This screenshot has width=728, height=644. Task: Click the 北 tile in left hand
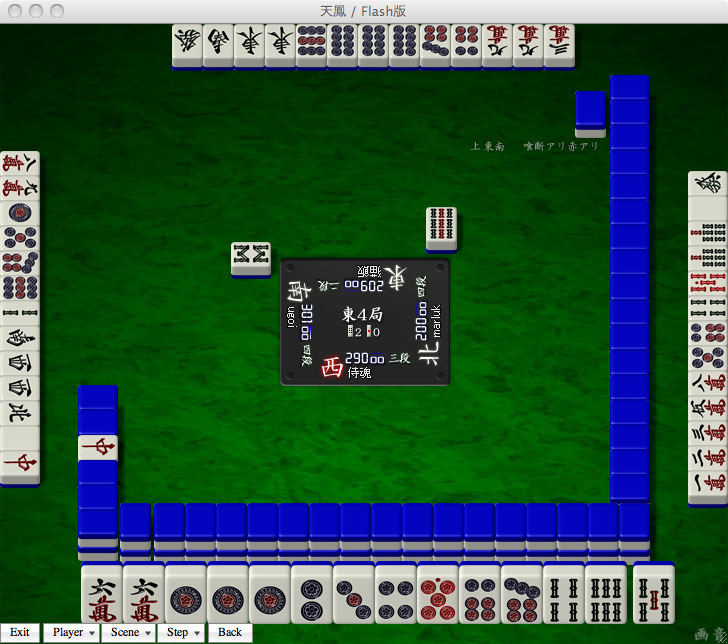point(20,414)
